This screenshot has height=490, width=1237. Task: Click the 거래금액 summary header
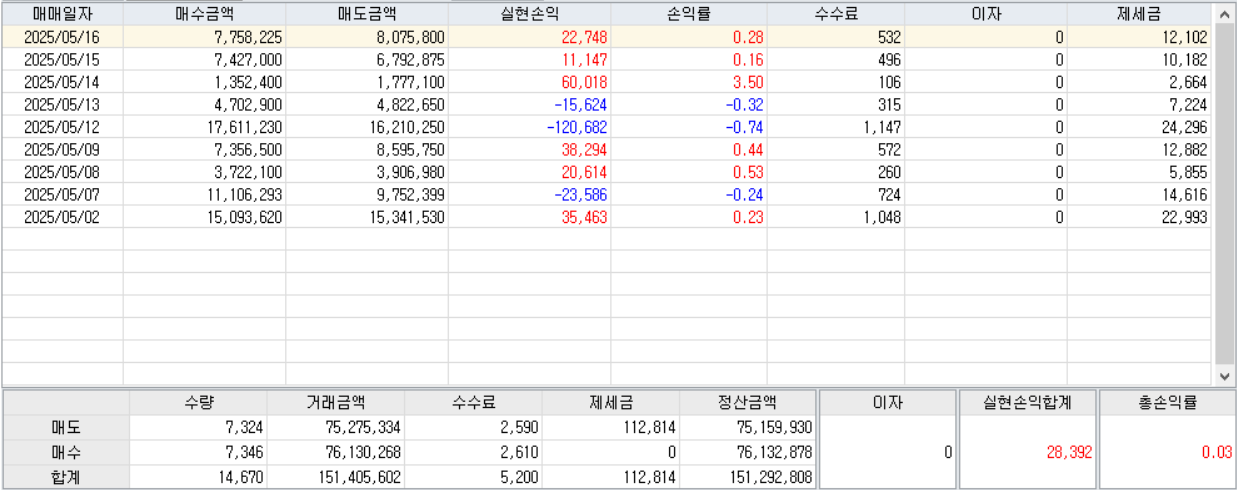pyautogui.click(x=336, y=403)
